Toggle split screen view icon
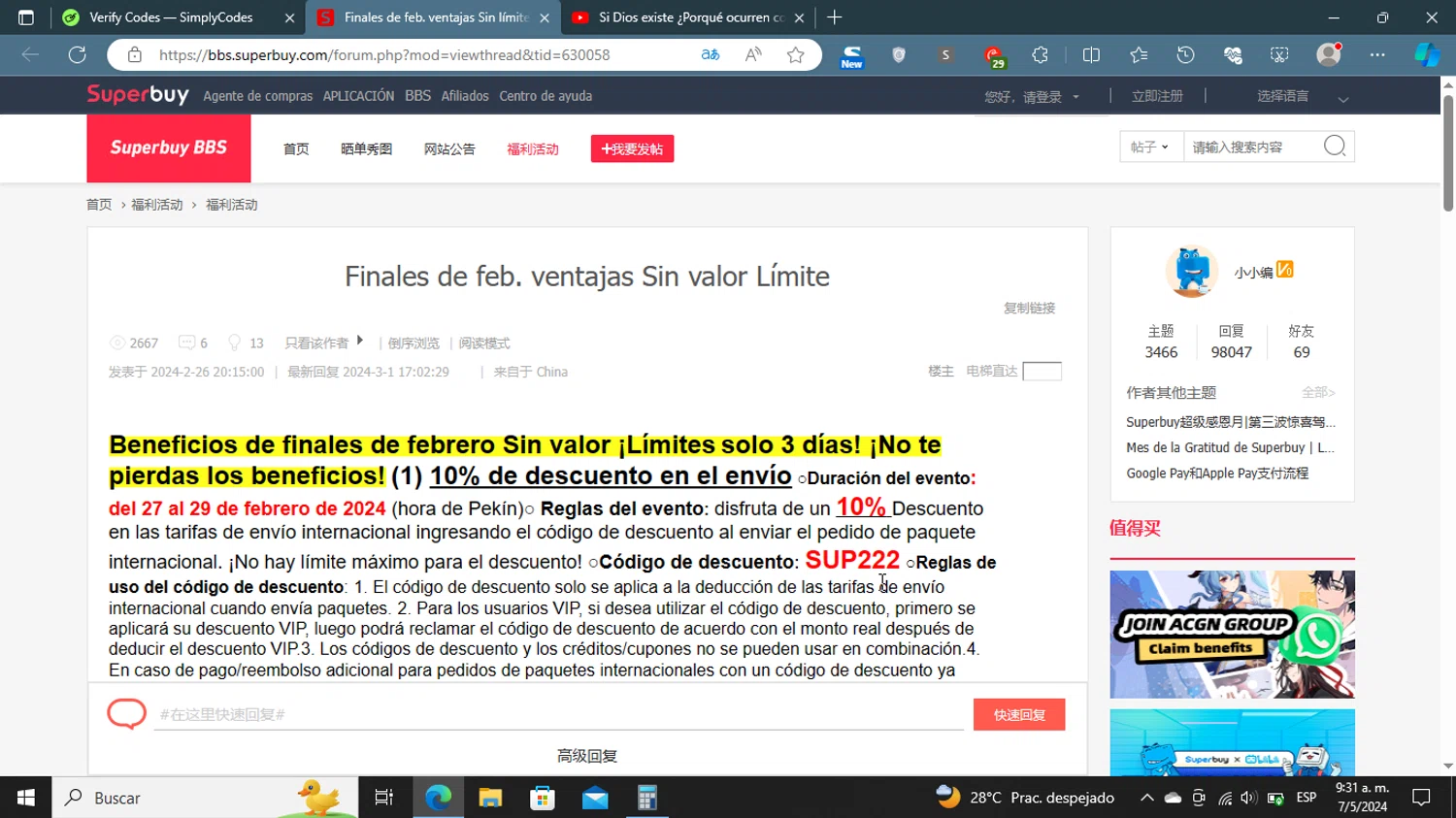The height and width of the screenshot is (818, 1456). click(x=1091, y=55)
